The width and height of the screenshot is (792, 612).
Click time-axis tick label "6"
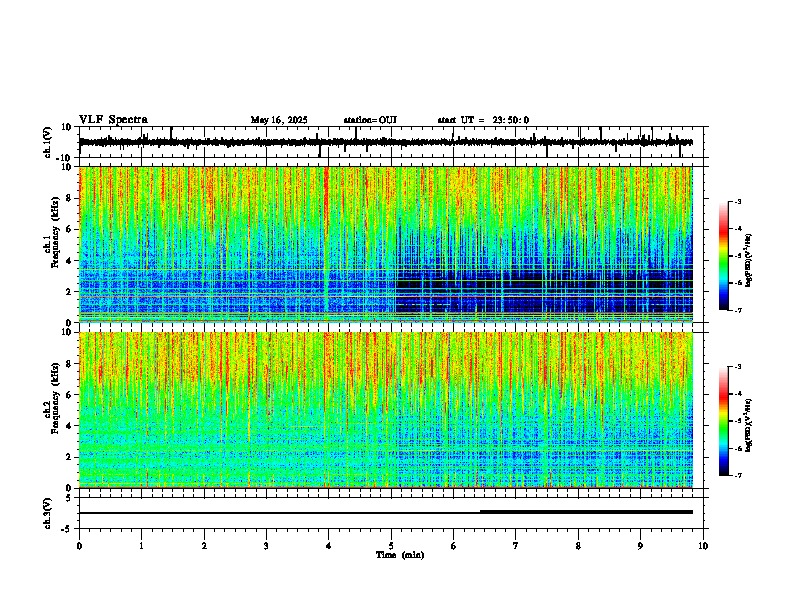(x=454, y=546)
